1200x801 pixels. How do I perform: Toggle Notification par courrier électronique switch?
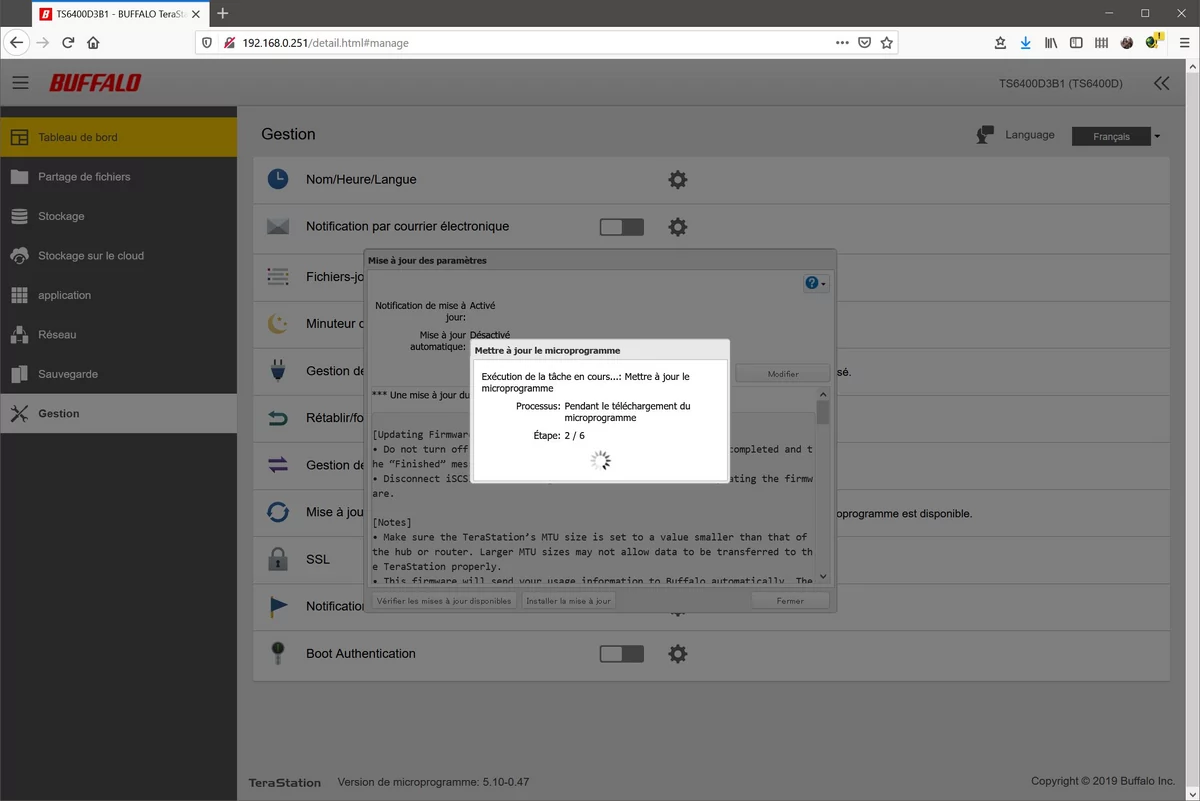coord(622,227)
